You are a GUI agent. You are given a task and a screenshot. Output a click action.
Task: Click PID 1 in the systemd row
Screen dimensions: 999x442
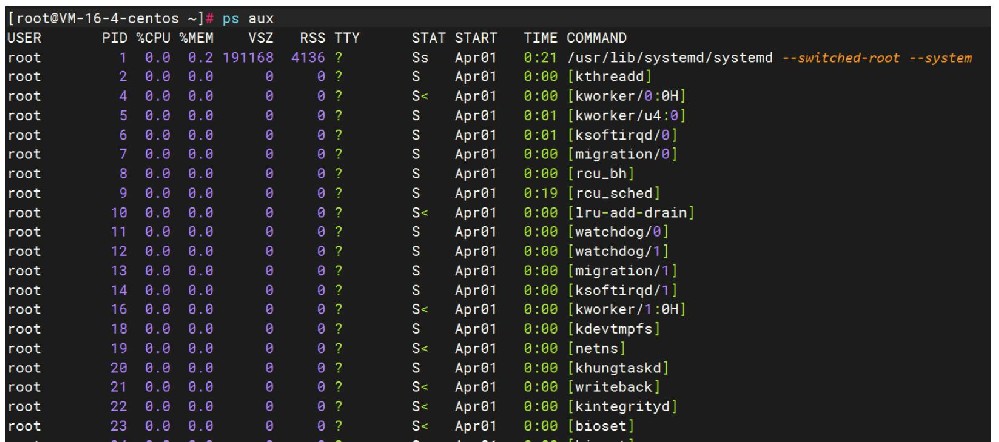pos(123,58)
